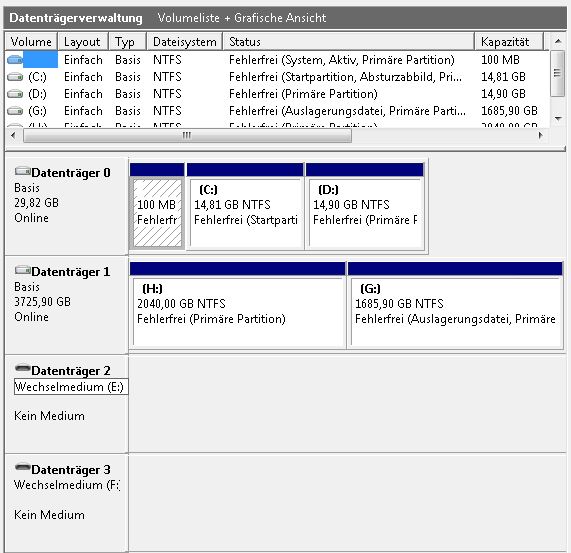571x553 pixels.
Task: Click the (D:) volume name in list
Action: point(38,94)
